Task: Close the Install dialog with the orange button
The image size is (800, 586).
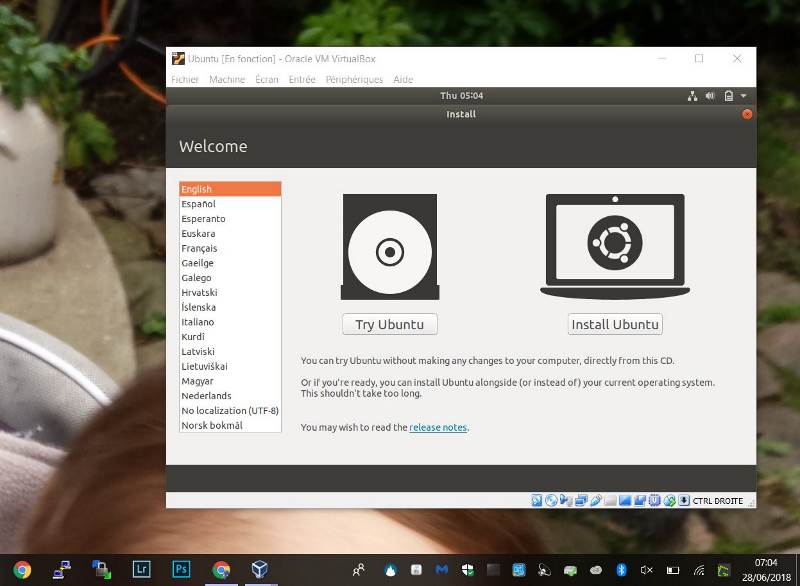Action: click(x=747, y=114)
